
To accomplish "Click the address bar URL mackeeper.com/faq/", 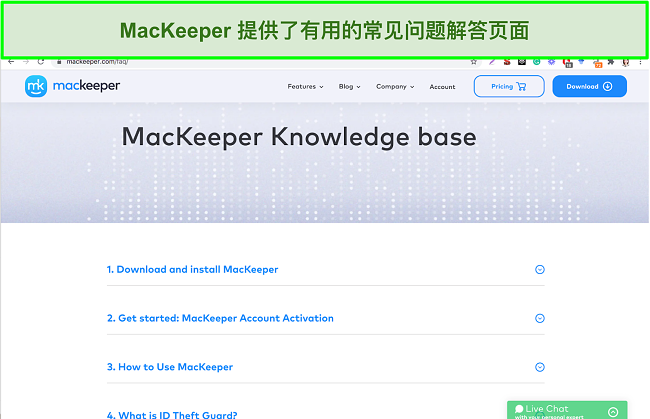I will pyautogui.click(x=97, y=62).
